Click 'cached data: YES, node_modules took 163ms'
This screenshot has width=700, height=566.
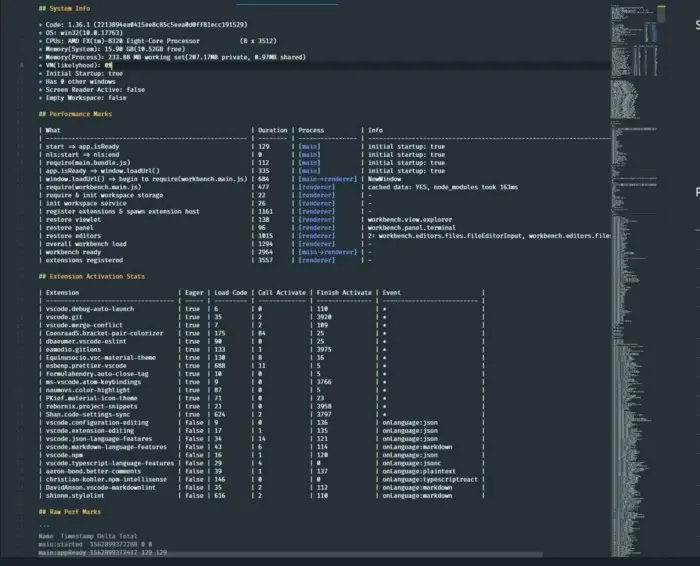(x=443, y=187)
